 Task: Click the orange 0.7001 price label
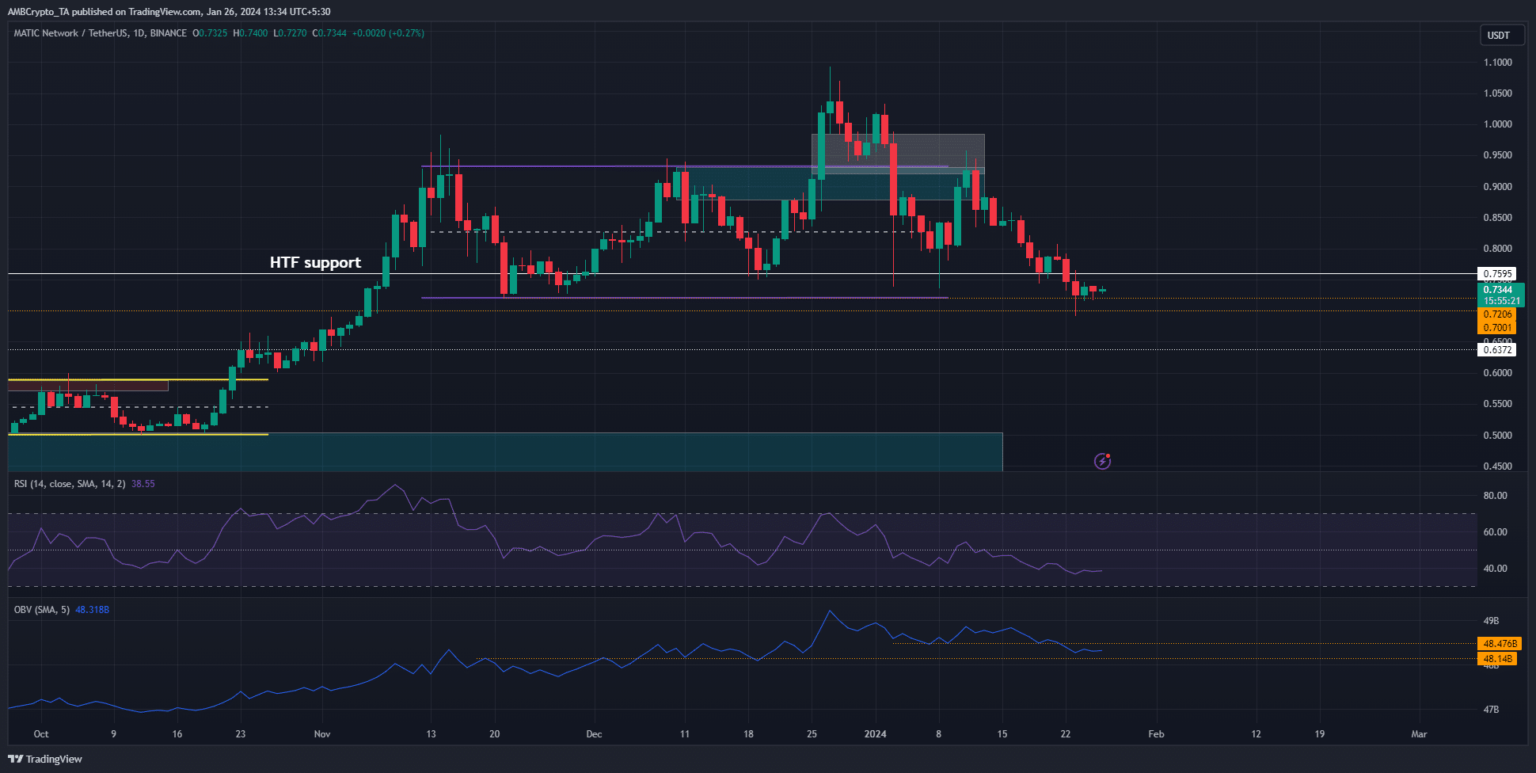click(1495, 327)
